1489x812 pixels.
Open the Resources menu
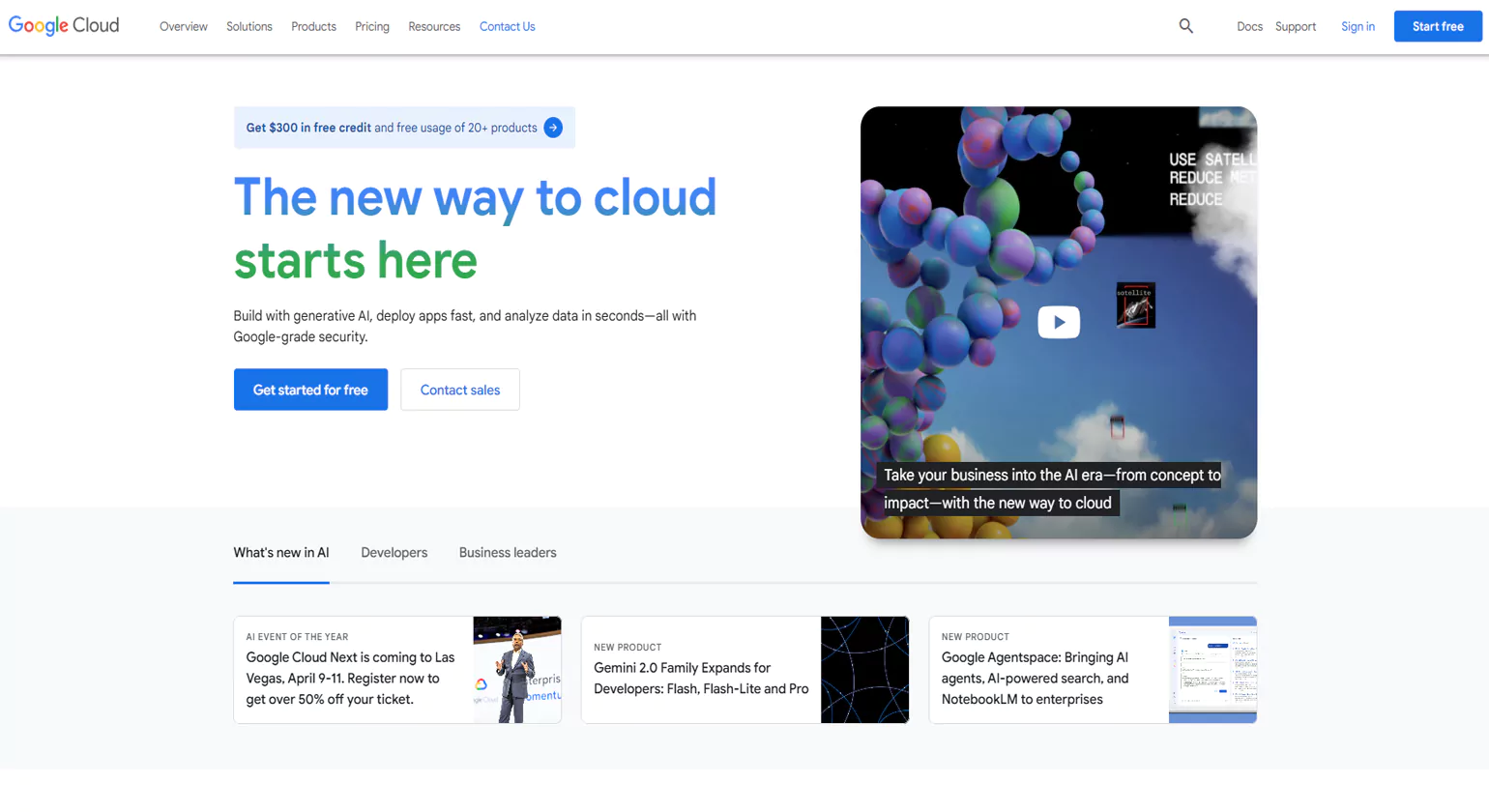click(x=433, y=26)
